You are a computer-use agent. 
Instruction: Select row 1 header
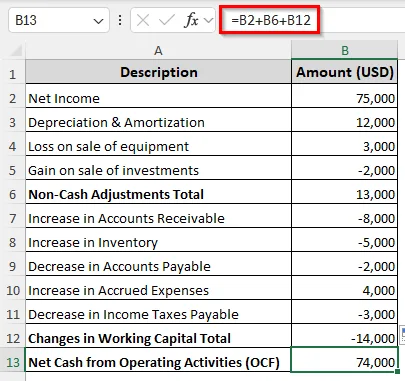pyautogui.click(x=13, y=72)
